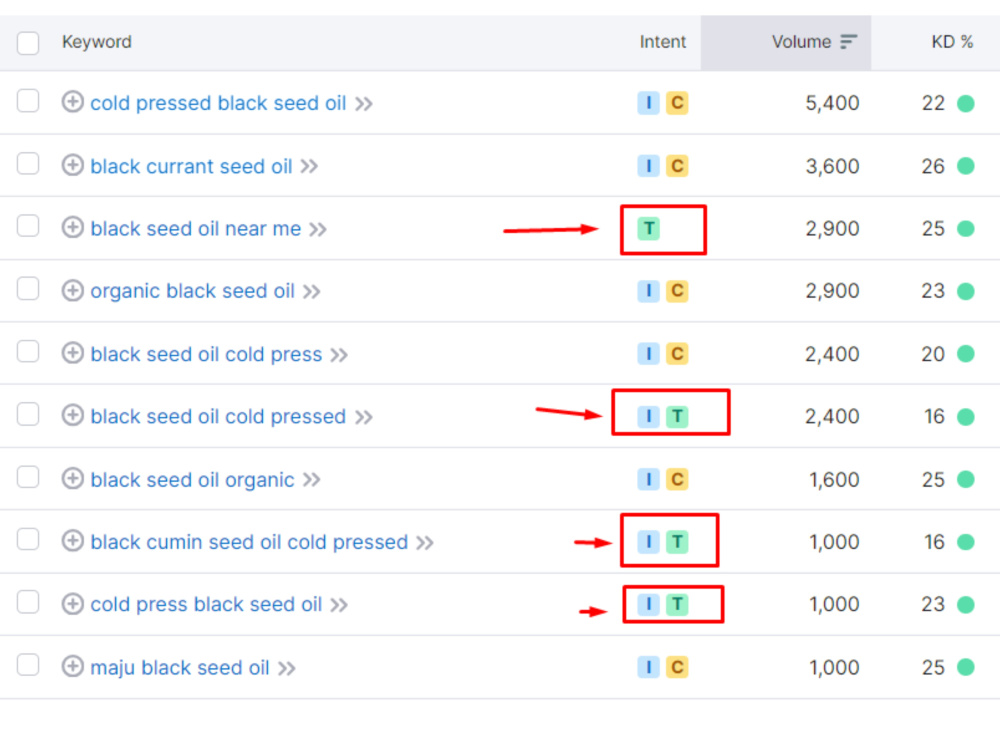This screenshot has height=750, width=1000.
Task: Click the T badge in black seed oil cold pressed row
Action: [x=677, y=416]
